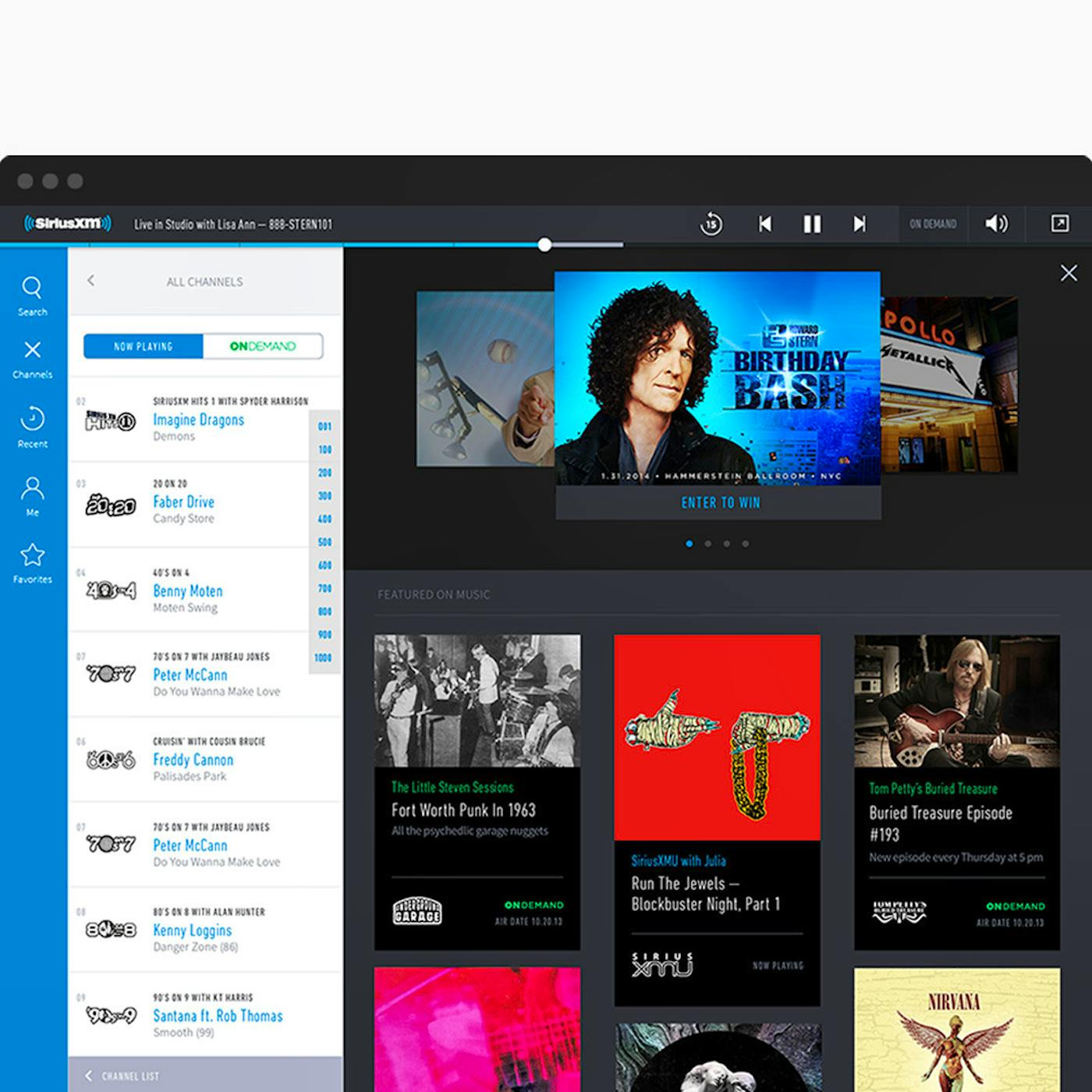Open the Me profile section
This screenshot has height=1092, width=1092.
[32, 488]
